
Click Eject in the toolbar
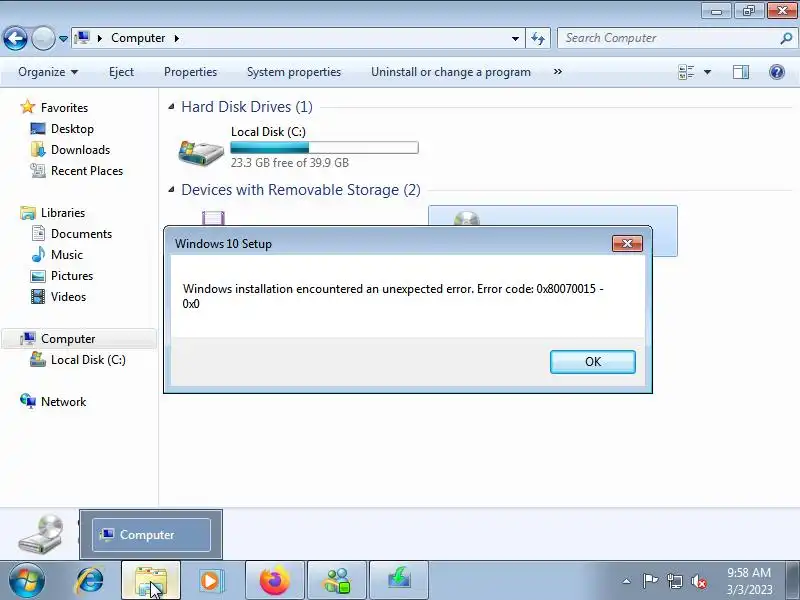pos(121,72)
